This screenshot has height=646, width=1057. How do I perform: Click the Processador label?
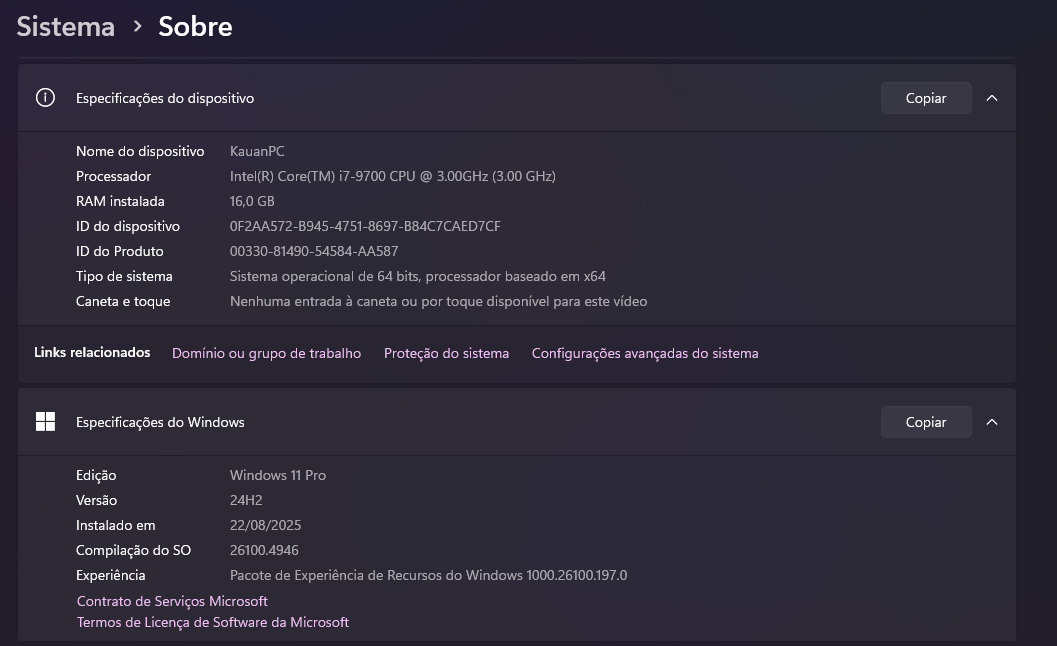113,176
